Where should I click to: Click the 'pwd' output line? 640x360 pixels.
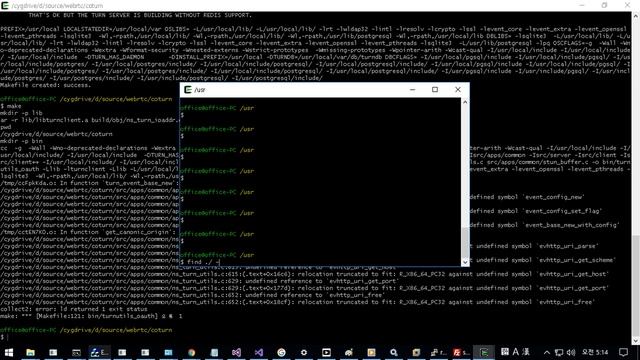click(x=6, y=127)
